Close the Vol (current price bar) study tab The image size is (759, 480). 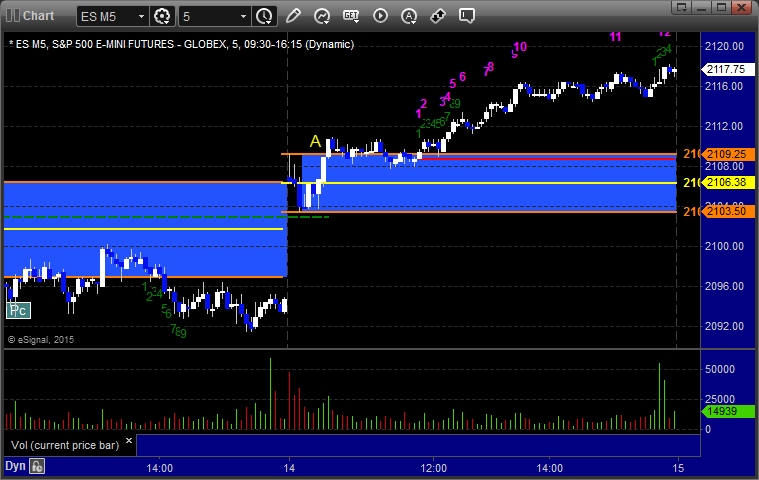tap(129, 440)
